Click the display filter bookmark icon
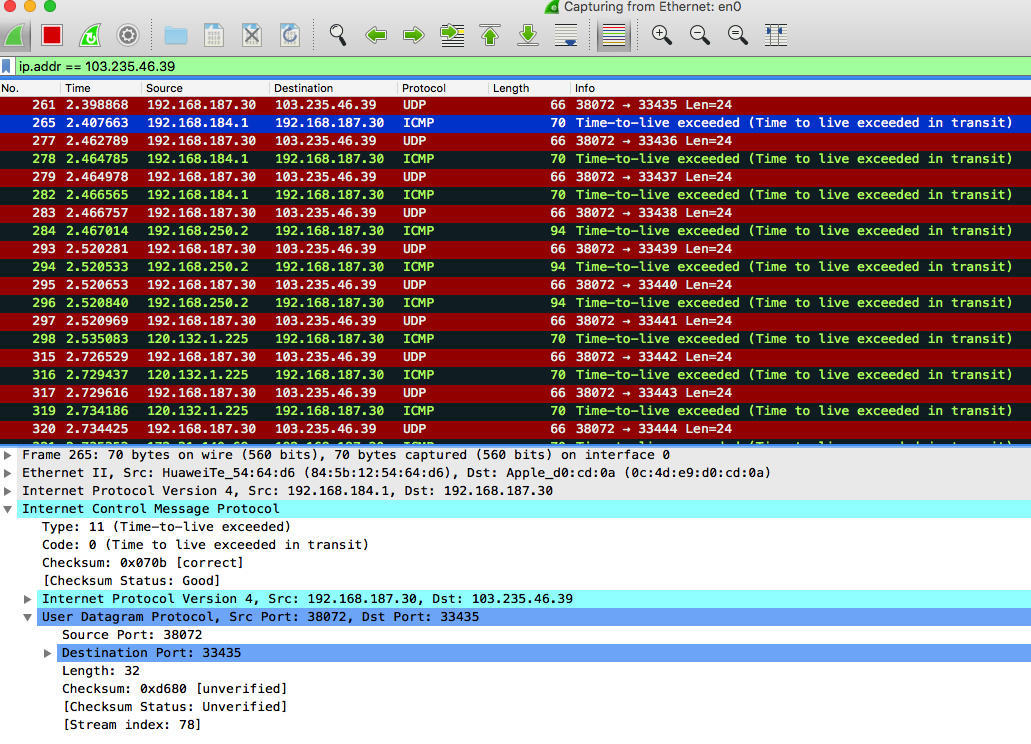 pyautogui.click(x=7, y=66)
